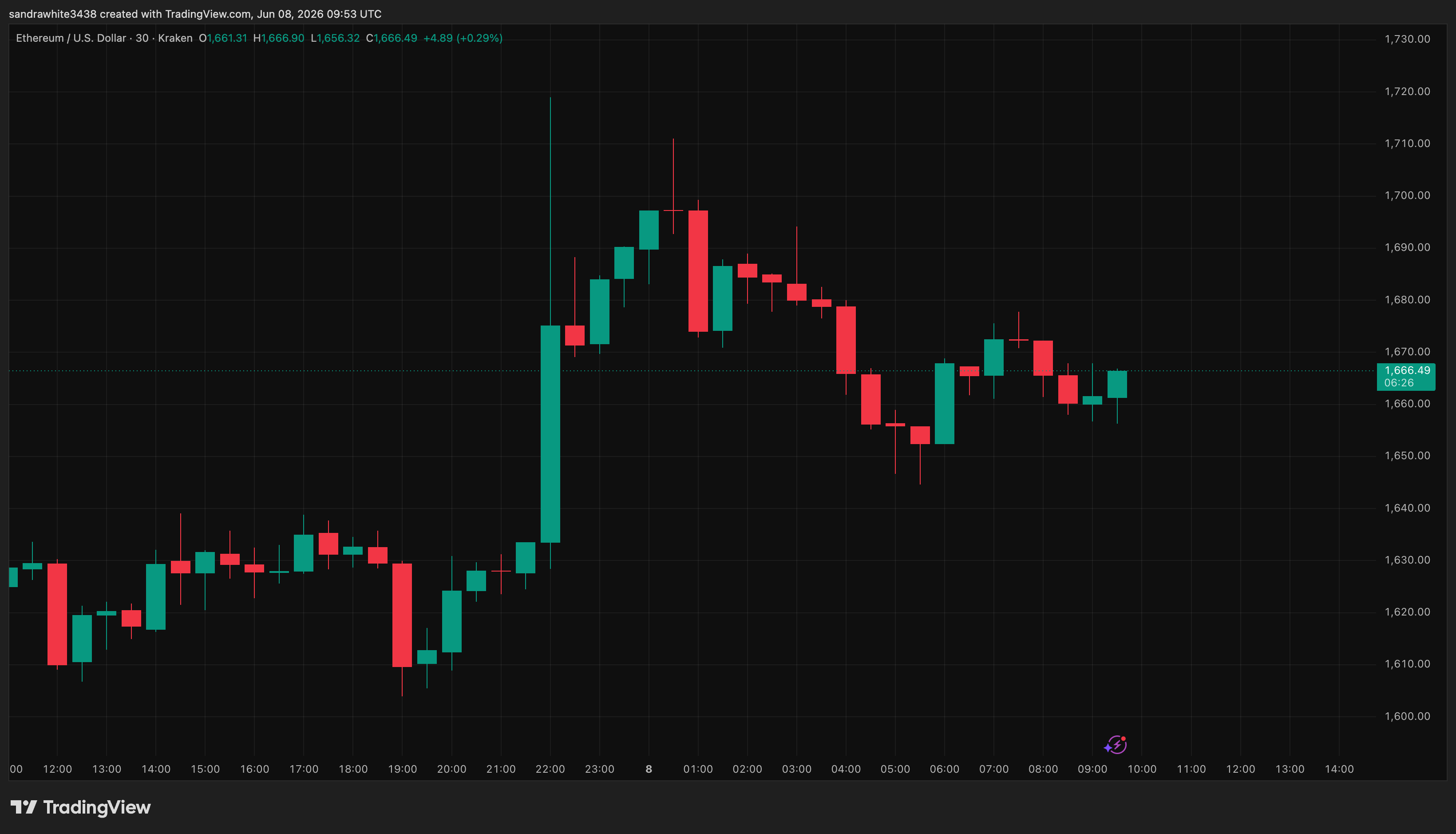Click the Ethereum / U.S. Dollar symbol title
The width and height of the screenshot is (1456, 834).
71,38
